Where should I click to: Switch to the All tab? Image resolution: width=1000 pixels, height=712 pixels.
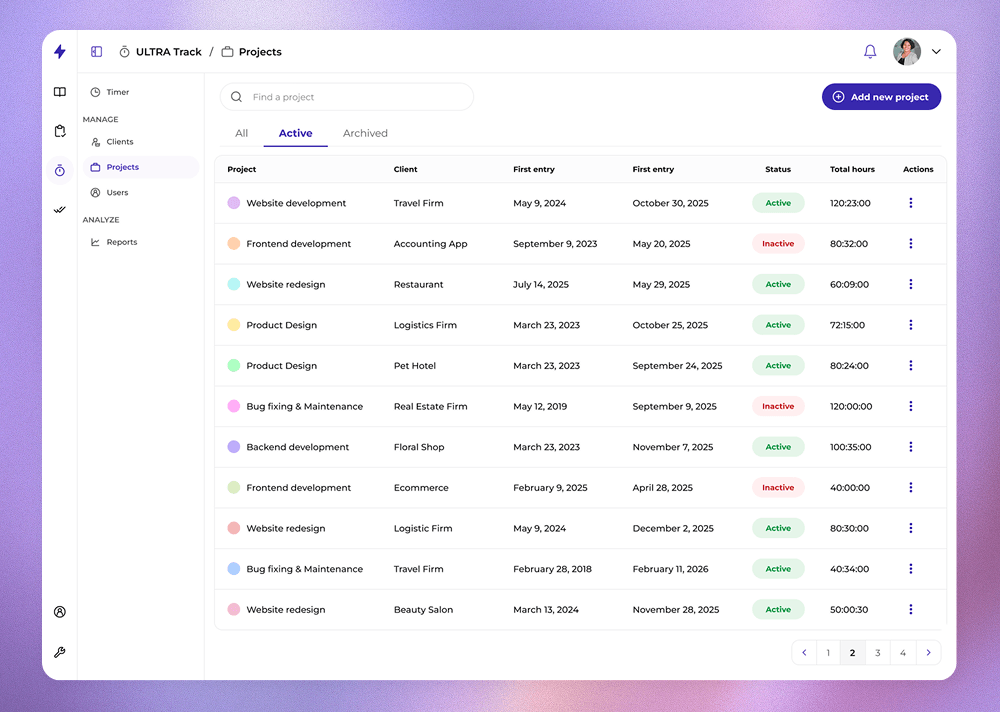(242, 133)
